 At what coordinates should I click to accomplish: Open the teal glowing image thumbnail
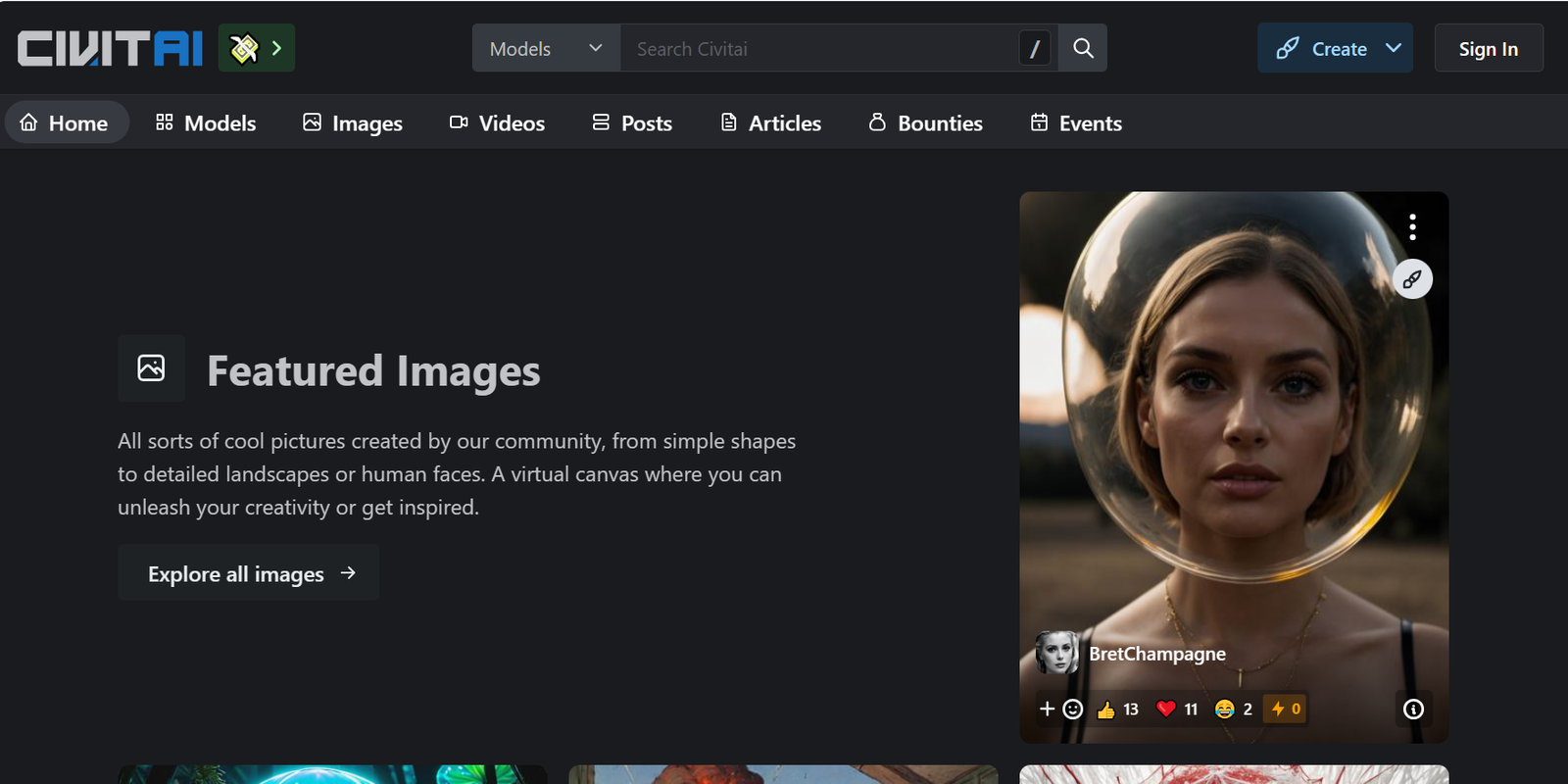(332, 774)
